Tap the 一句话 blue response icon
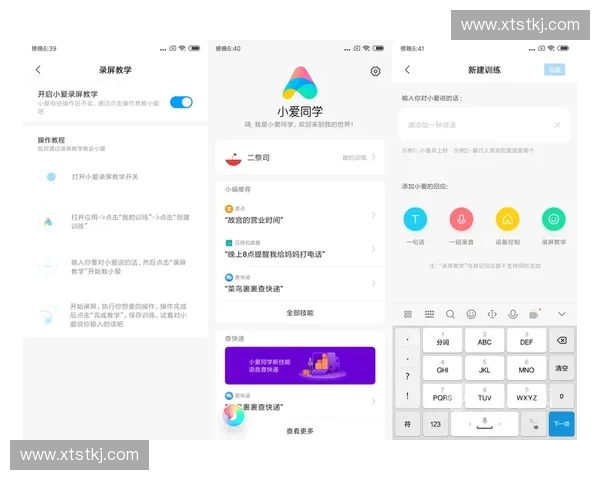This screenshot has height=480, width=600. pos(415,219)
